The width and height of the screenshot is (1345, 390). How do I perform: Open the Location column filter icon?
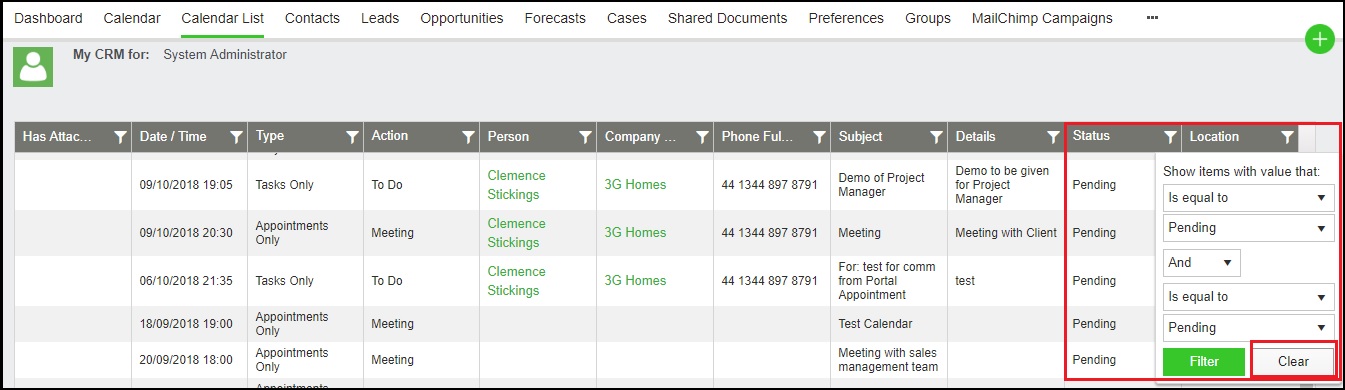click(x=1287, y=137)
